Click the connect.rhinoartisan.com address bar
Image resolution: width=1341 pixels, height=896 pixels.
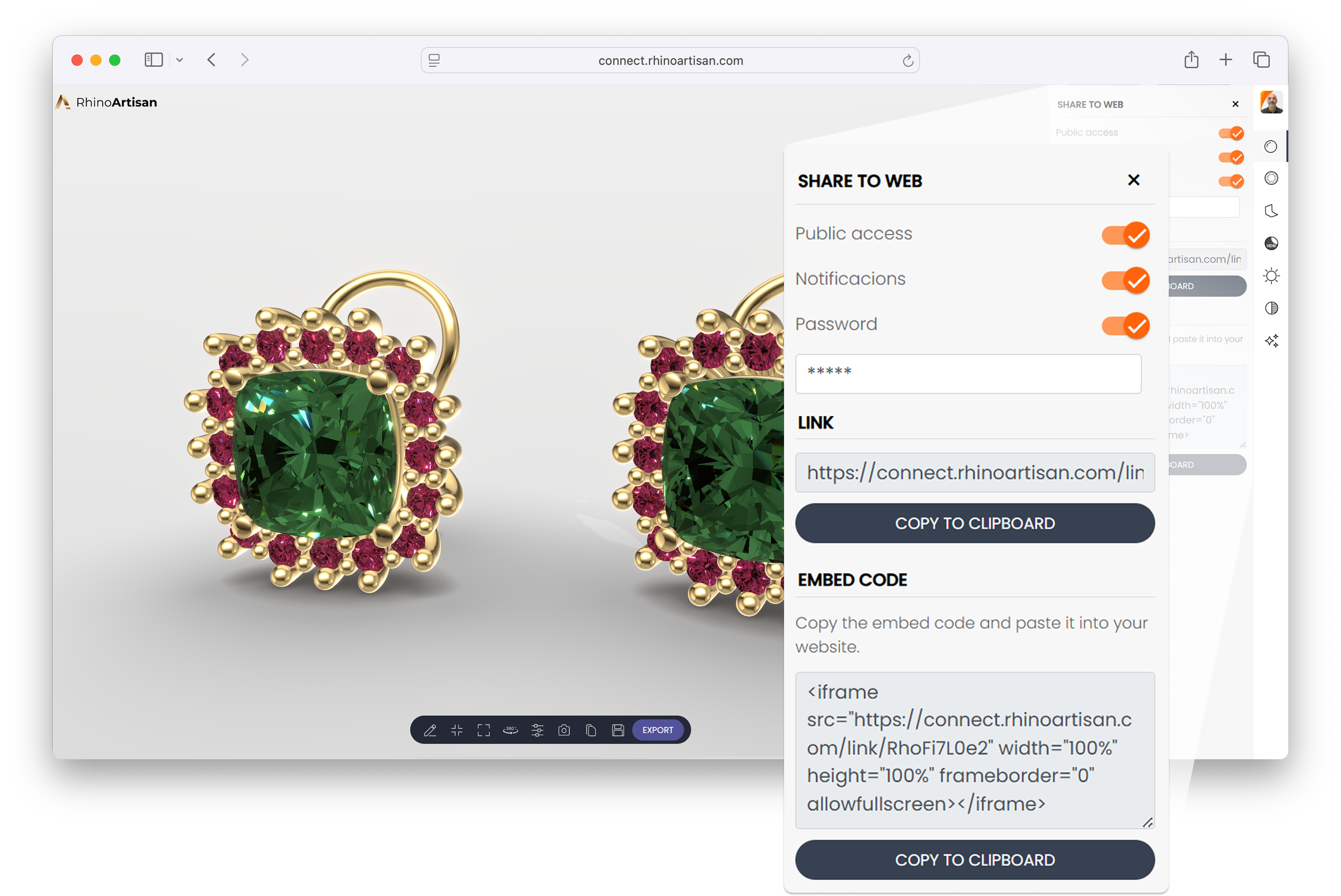(670, 60)
